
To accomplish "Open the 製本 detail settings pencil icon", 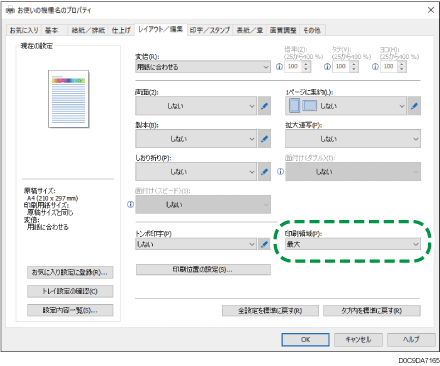I will point(264,139).
